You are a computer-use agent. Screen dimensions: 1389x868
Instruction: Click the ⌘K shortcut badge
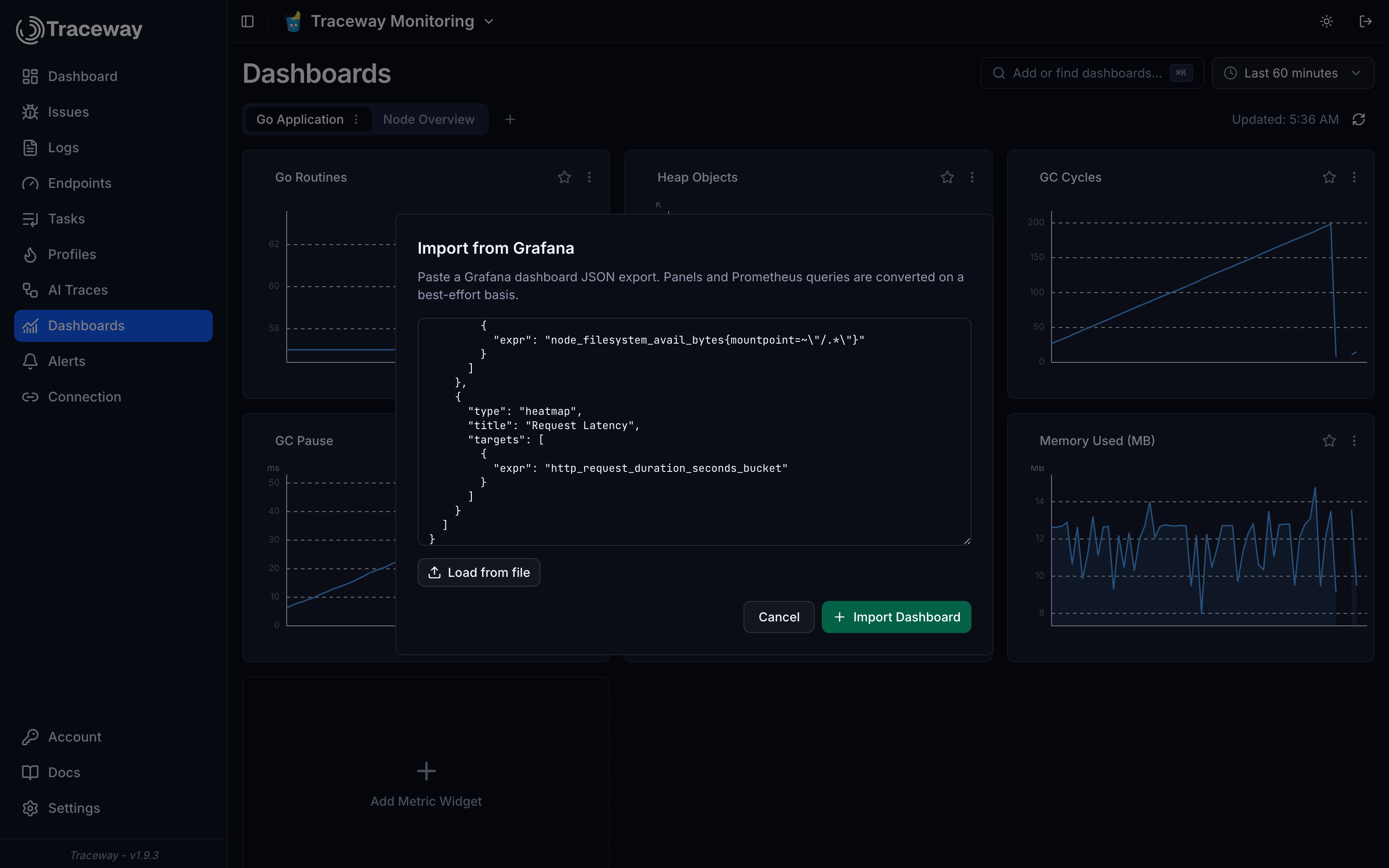coord(1181,73)
